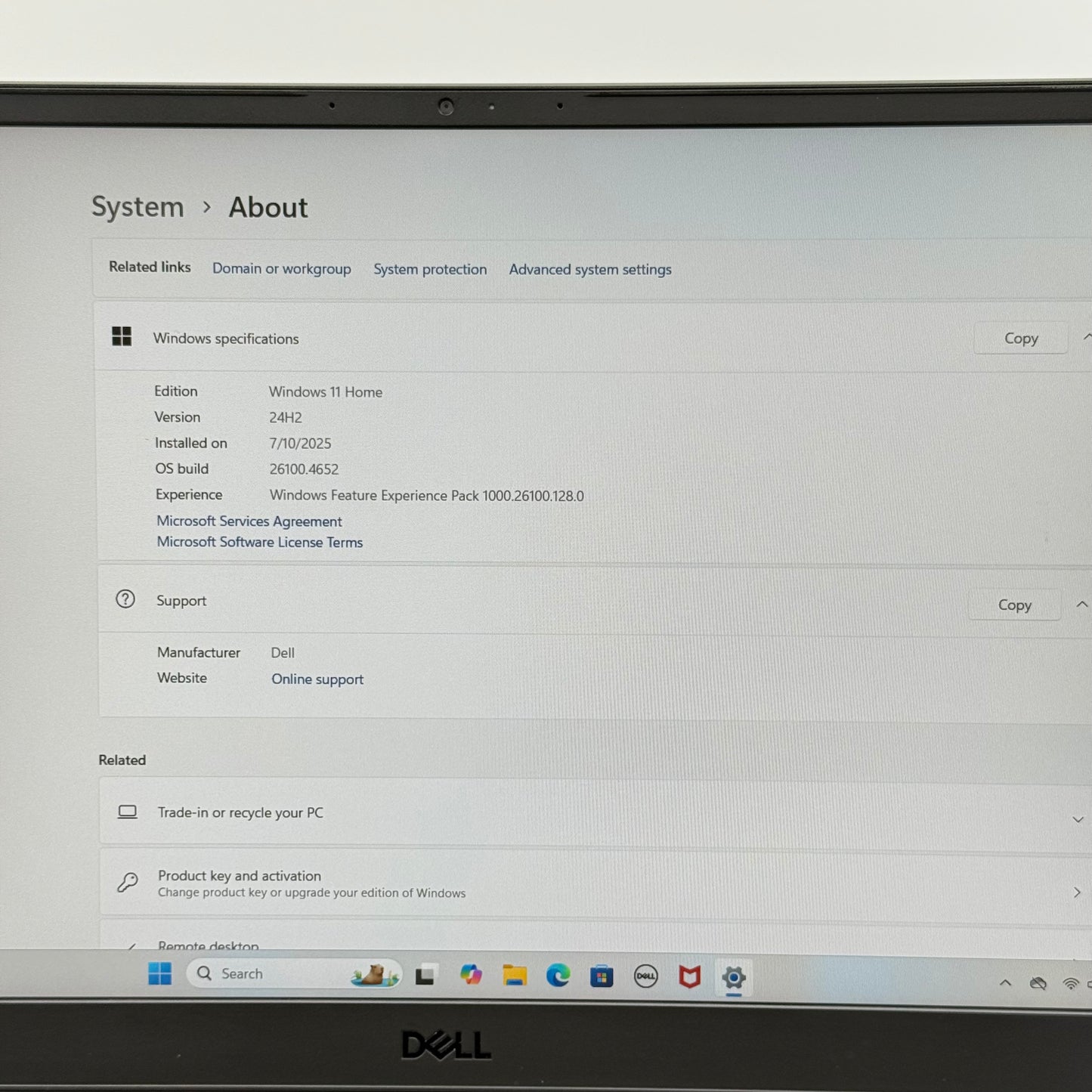
Task: Copy Support information
Action: [1014, 605]
